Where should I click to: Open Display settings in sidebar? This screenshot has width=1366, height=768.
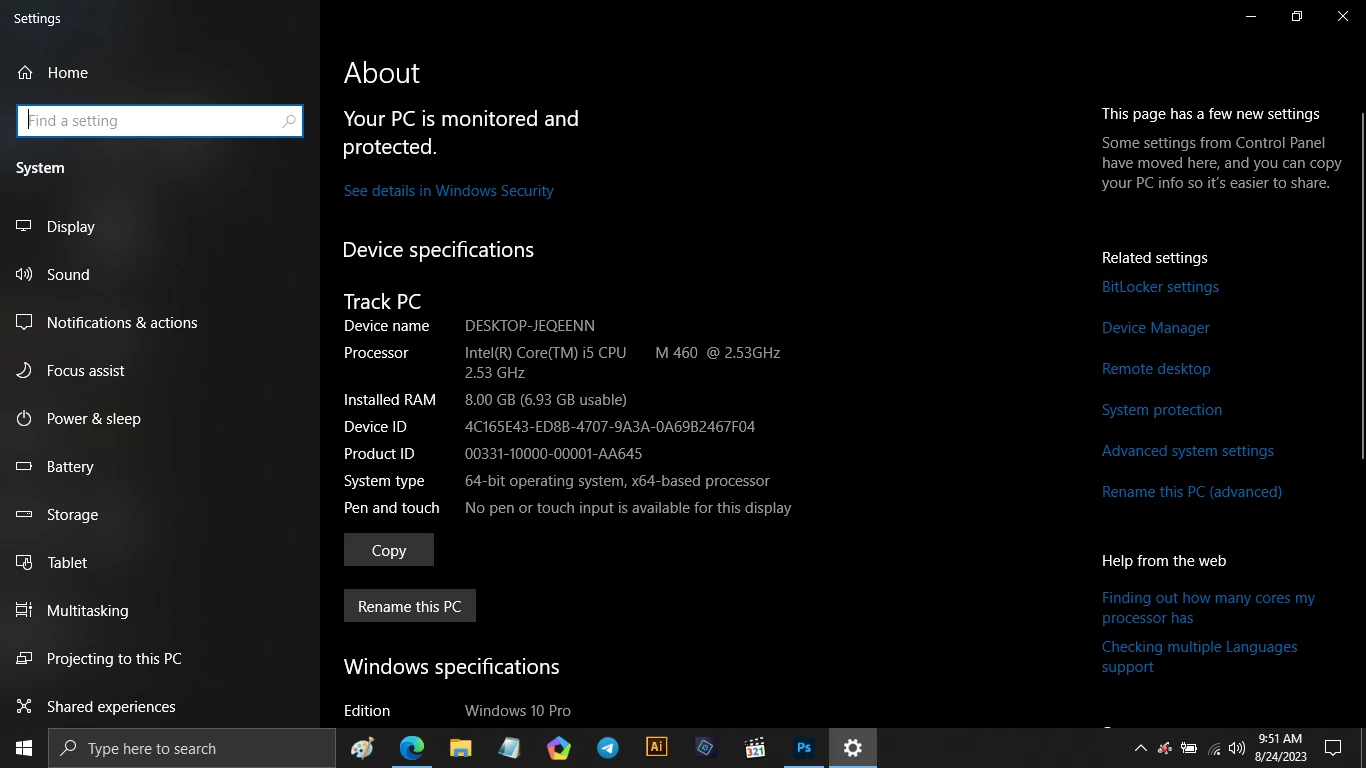pyautogui.click(x=56, y=227)
